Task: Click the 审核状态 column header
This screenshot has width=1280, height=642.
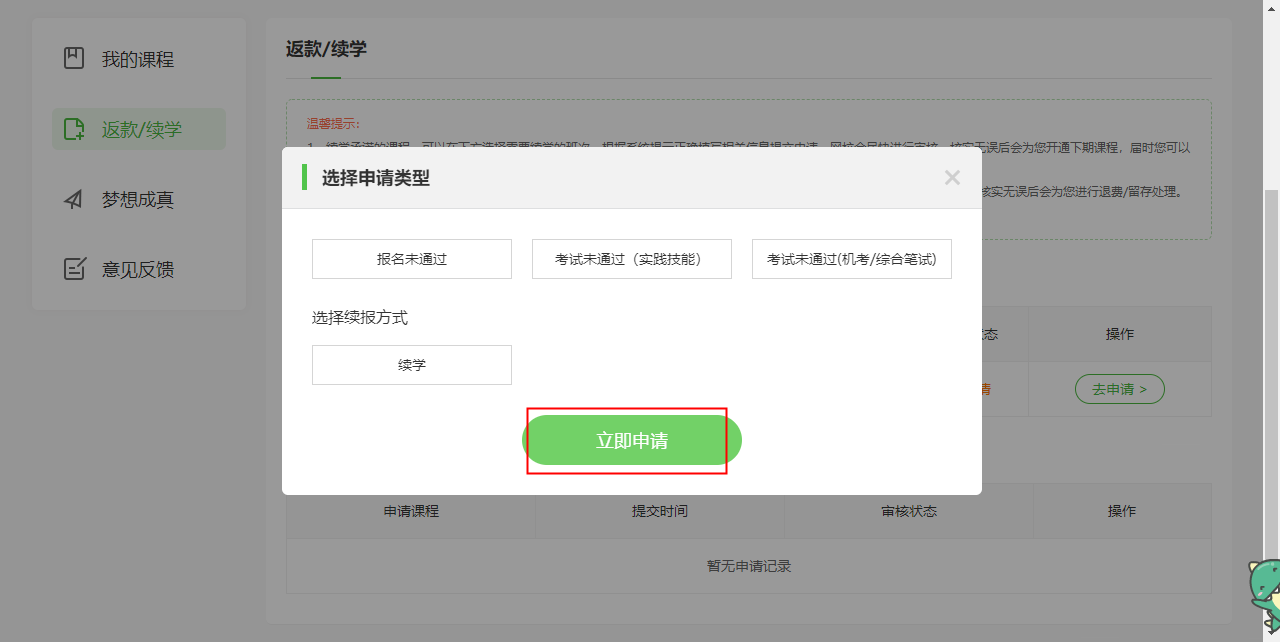Action: 909,511
